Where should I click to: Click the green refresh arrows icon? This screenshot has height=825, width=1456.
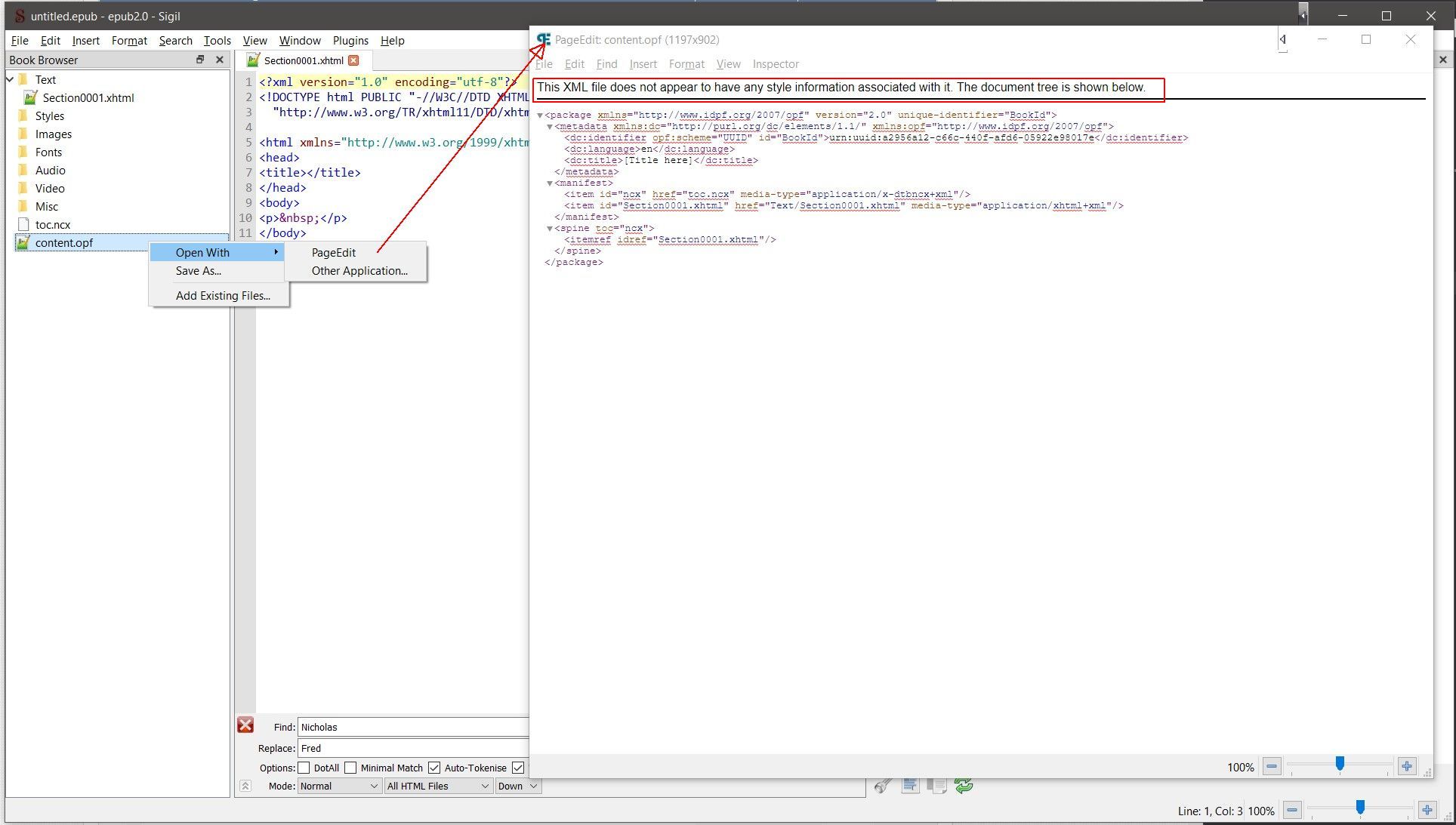(x=964, y=786)
